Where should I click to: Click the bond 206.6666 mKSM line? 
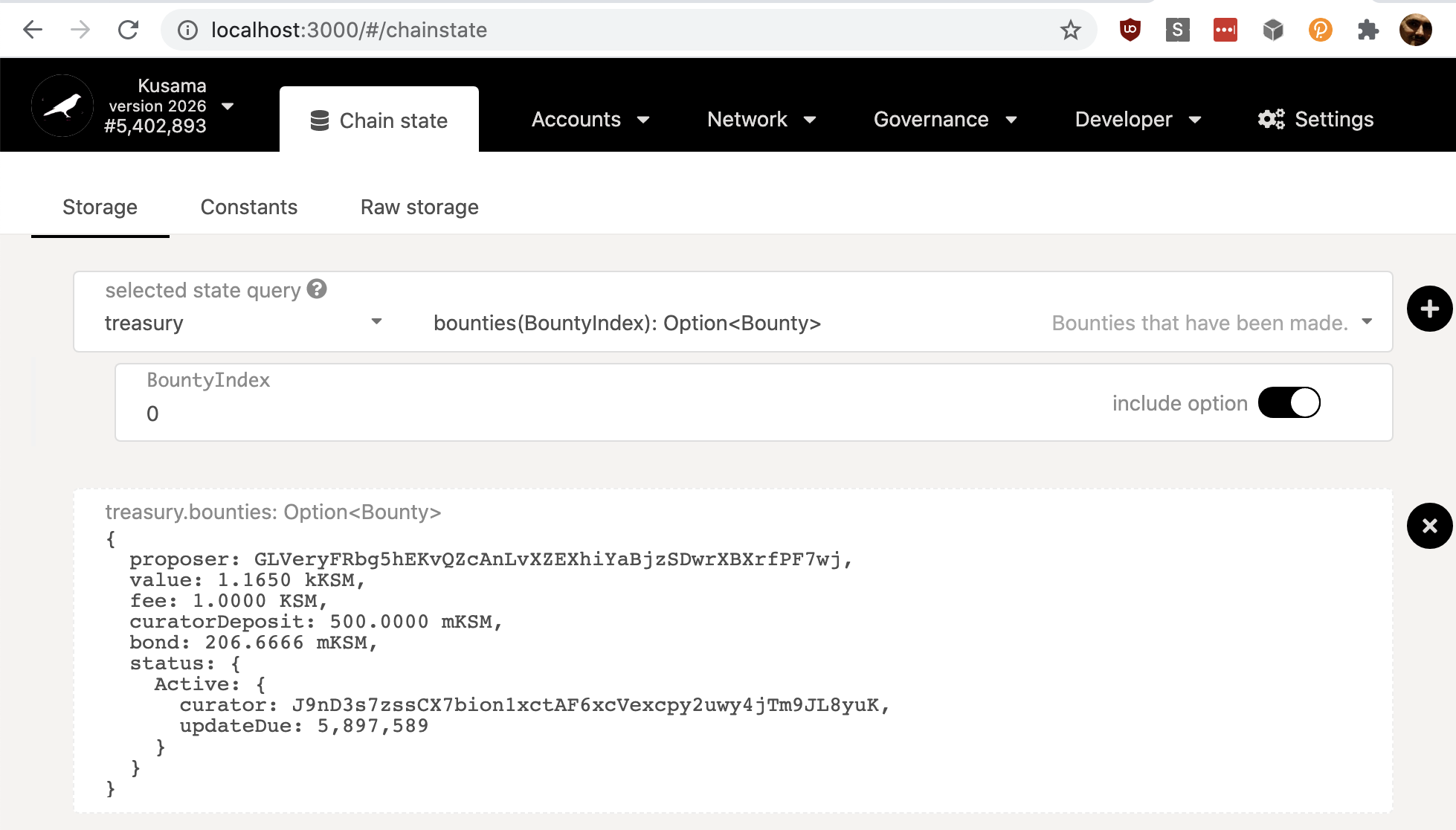(254, 643)
